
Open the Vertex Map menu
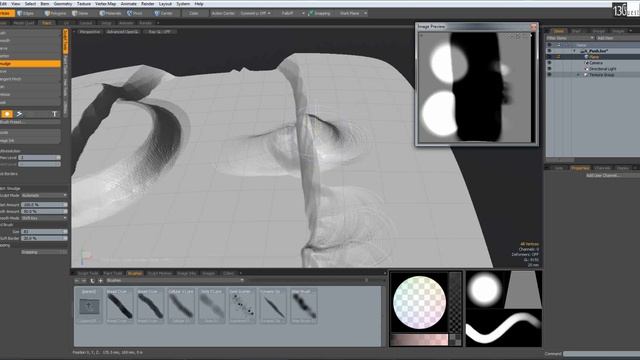pos(106,4)
